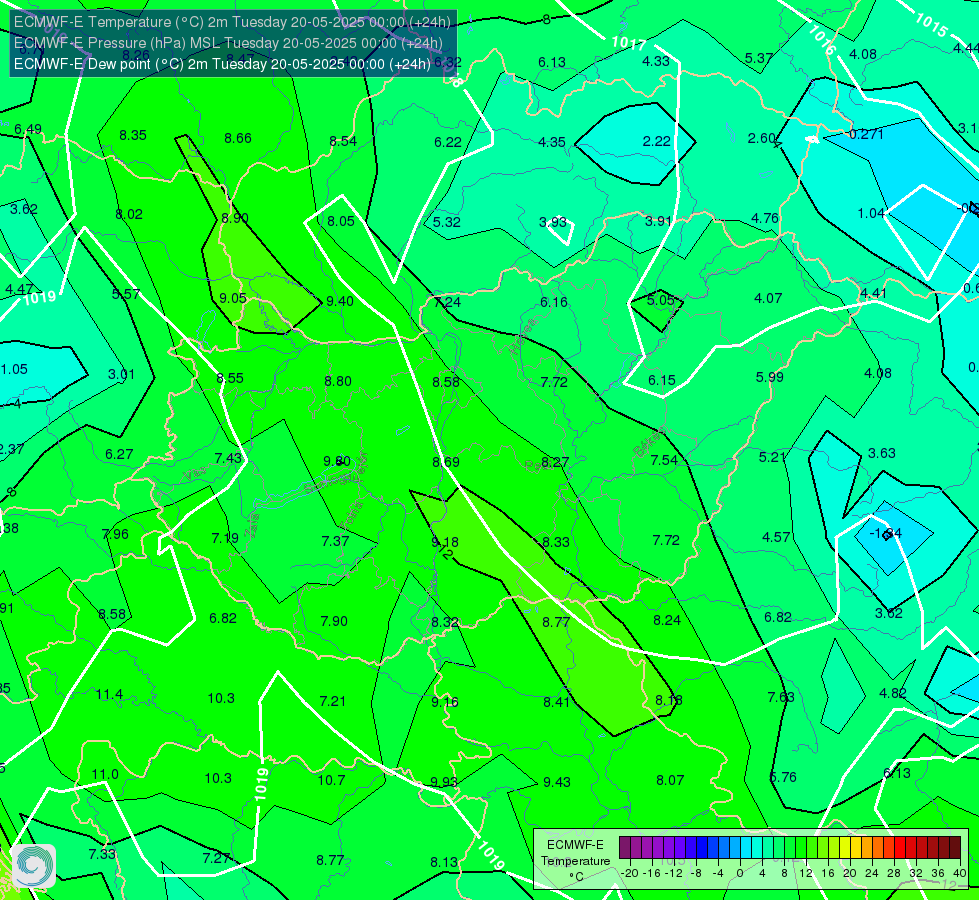Viewport: 979px width, 900px height.
Task: Click the swirl logo icon in corner
Action: pyautogui.click(x=33, y=866)
